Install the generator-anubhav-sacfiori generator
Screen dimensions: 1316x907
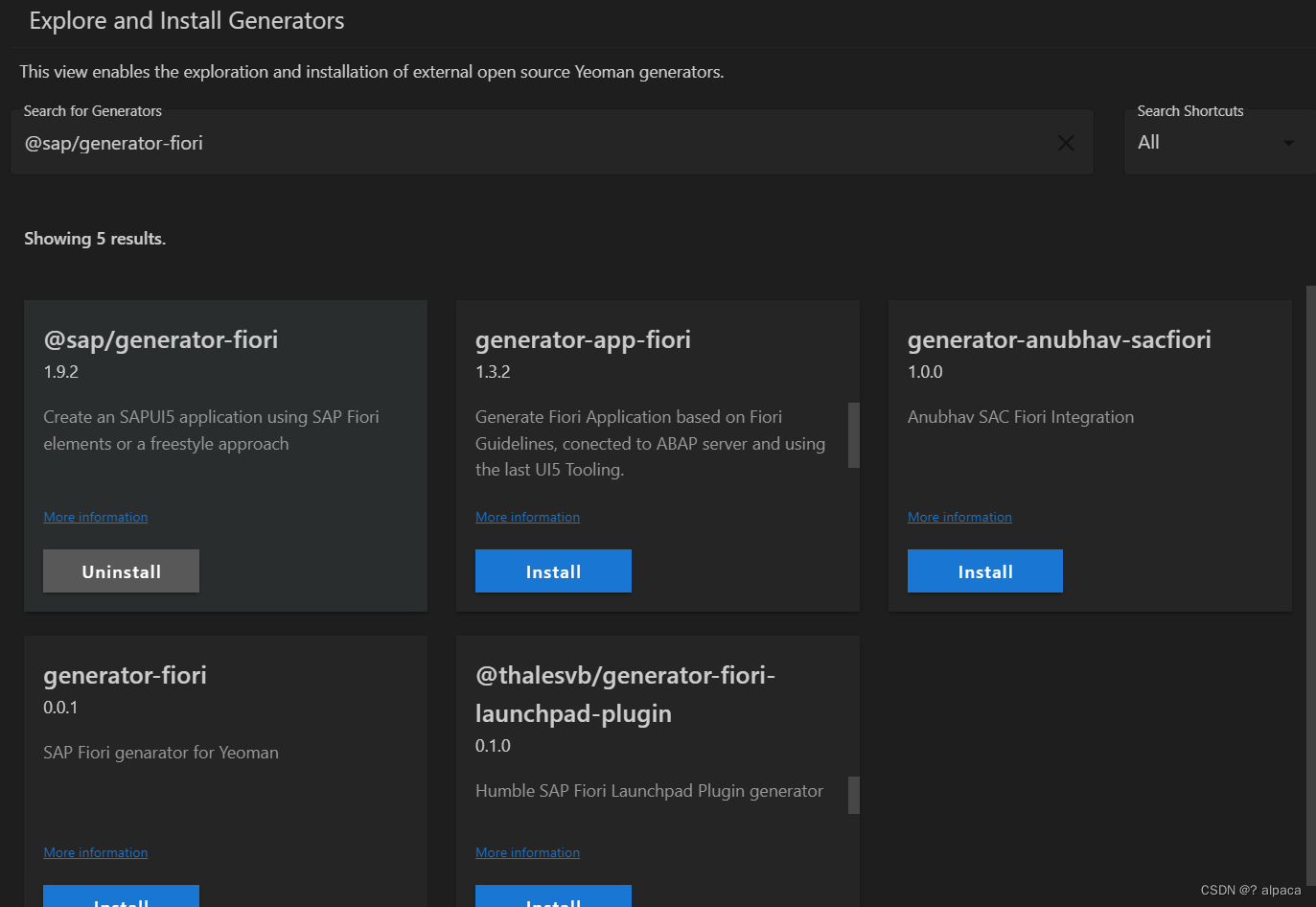[984, 570]
